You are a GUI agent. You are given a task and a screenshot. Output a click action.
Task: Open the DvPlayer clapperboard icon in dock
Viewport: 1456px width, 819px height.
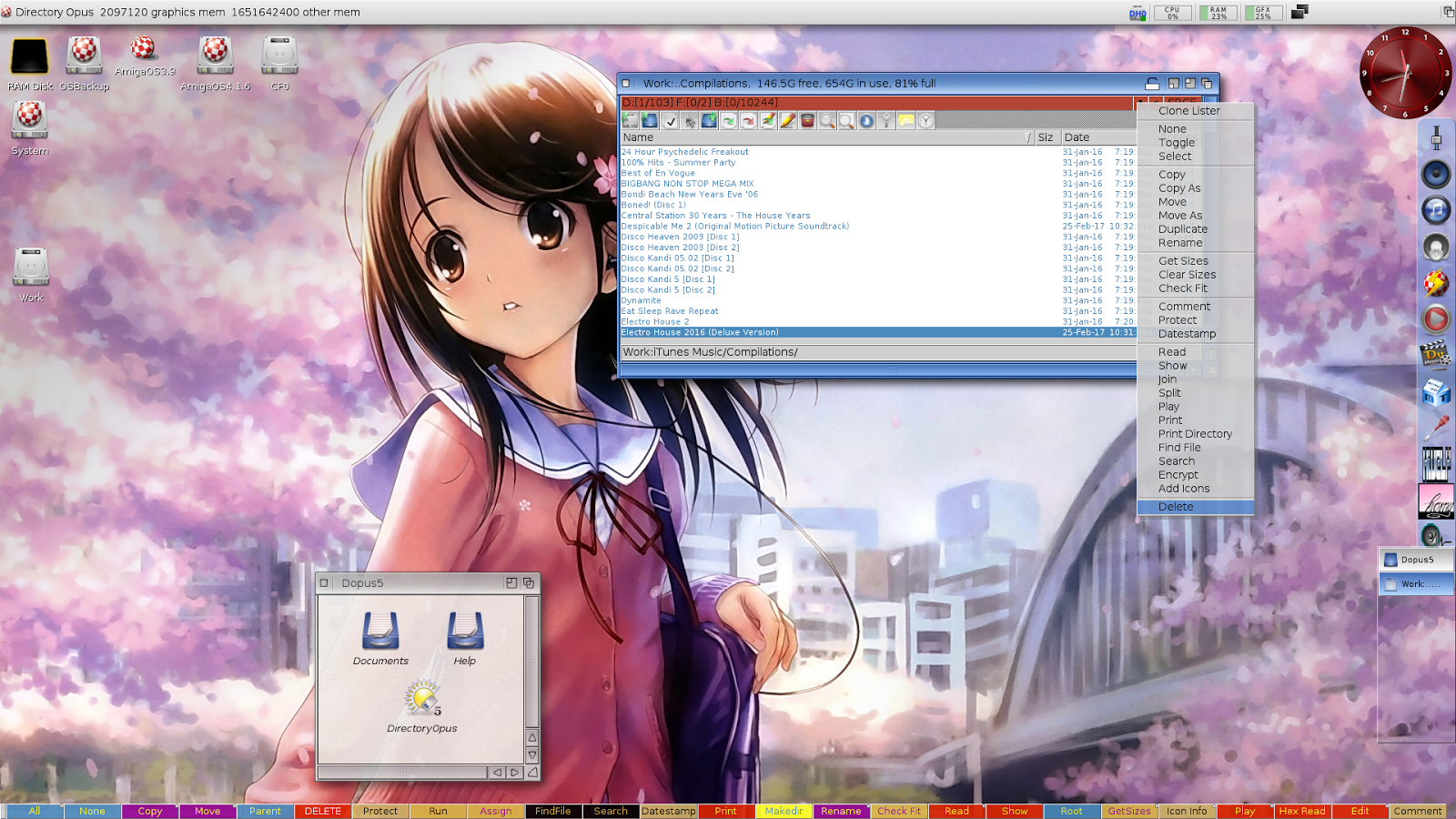click(x=1436, y=354)
